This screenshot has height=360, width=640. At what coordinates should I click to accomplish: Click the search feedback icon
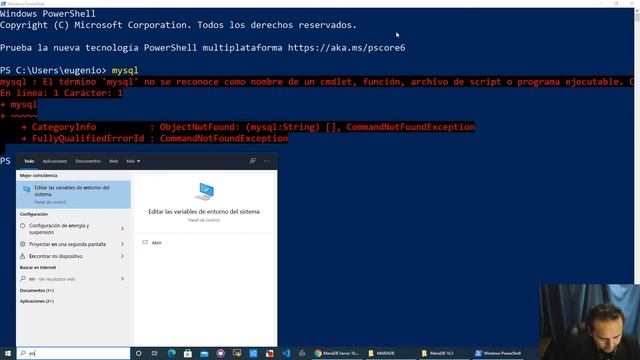click(253, 161)
